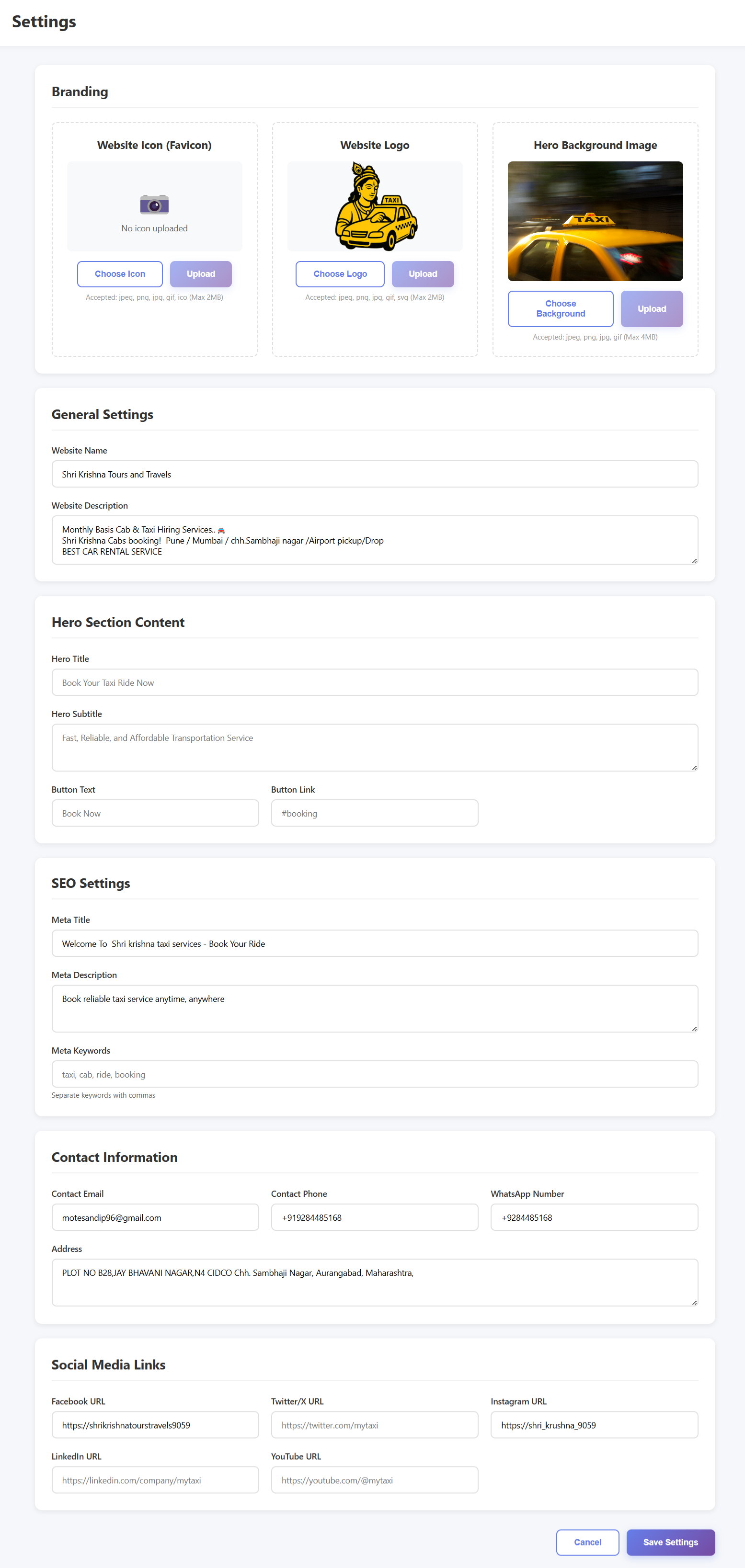Click Choose Logo for the website logo
The height and width of the screenshot is (1568, 745).
click(x=339, y=274)
